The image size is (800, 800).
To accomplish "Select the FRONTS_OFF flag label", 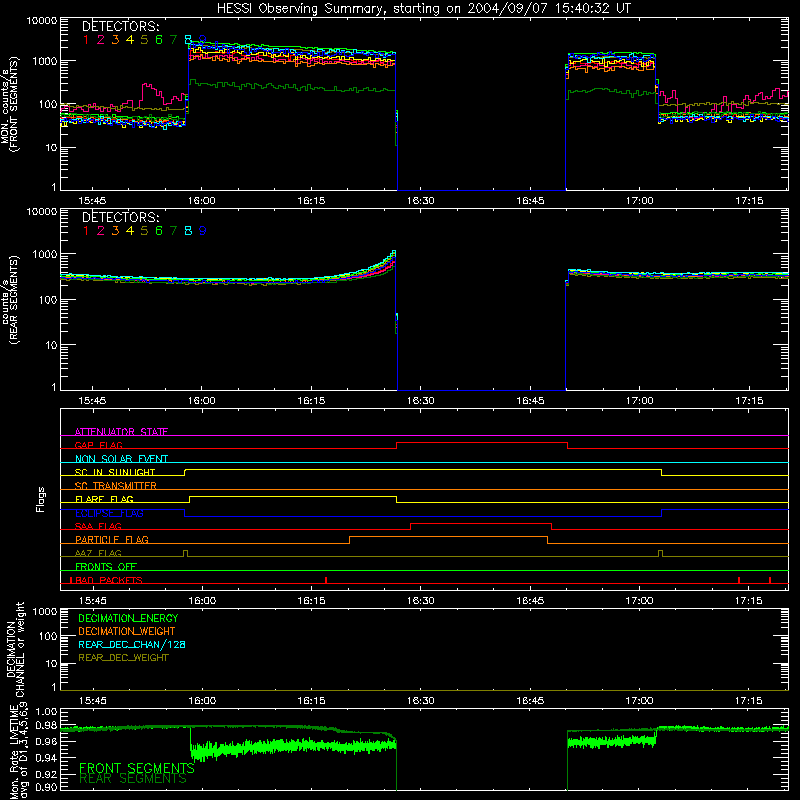I will [106, 566].
